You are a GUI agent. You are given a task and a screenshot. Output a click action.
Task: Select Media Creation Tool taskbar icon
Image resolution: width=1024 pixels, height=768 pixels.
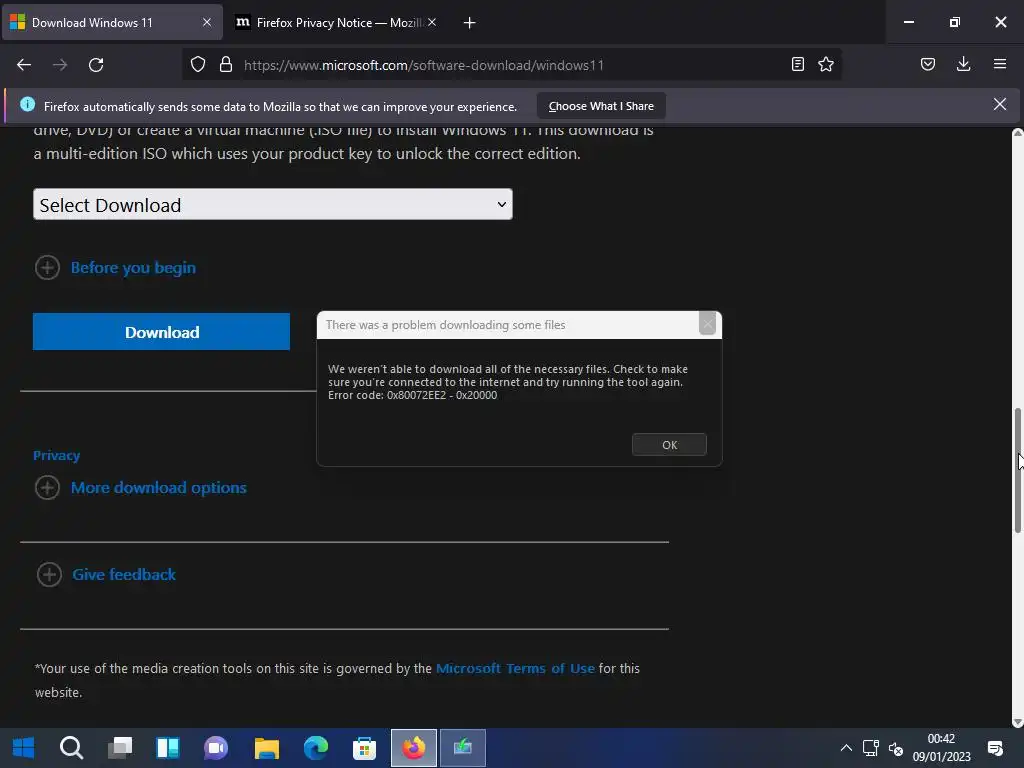click(463, 748)
